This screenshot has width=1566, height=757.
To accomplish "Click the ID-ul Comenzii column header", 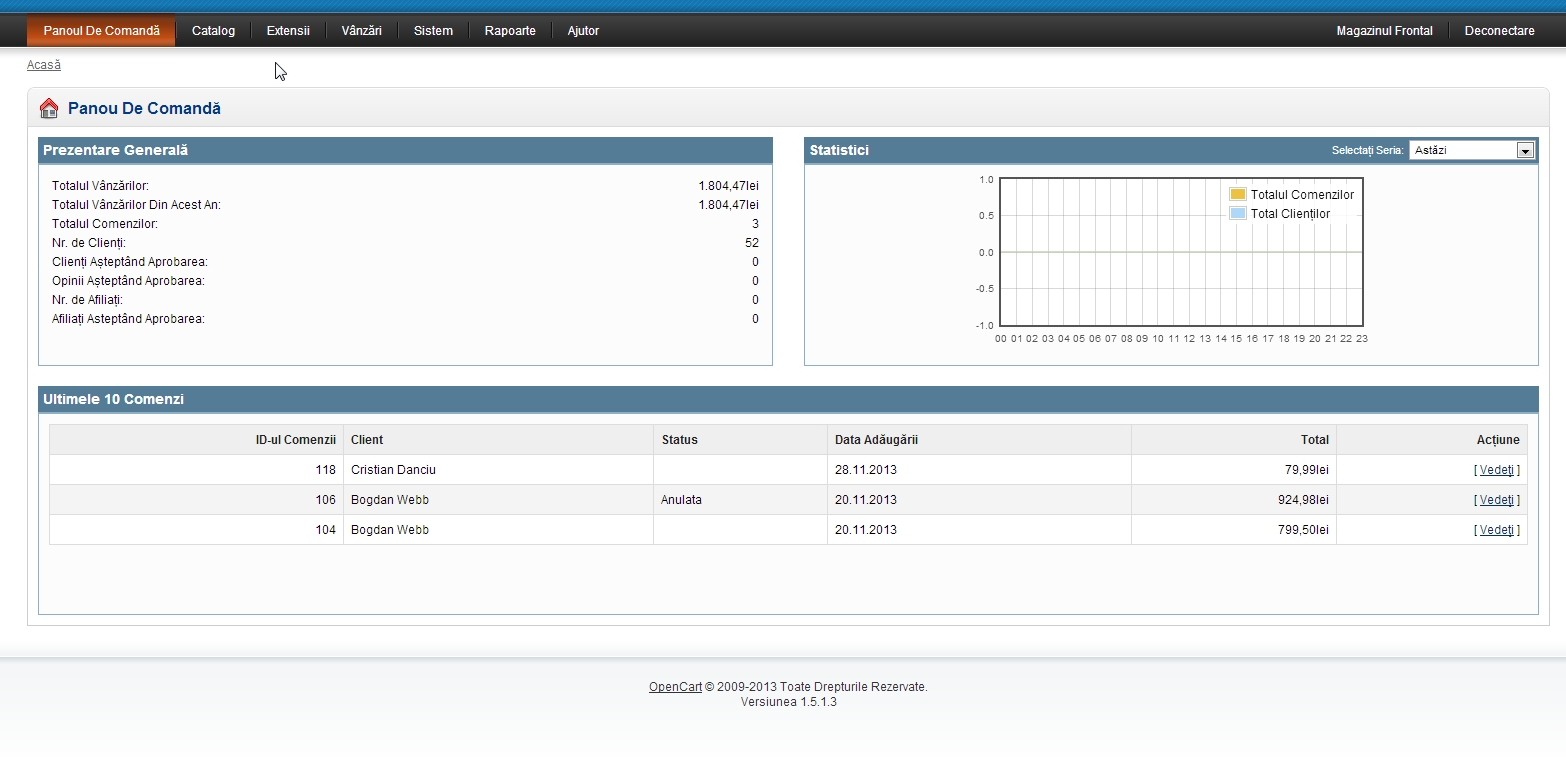I will [295, 440].
